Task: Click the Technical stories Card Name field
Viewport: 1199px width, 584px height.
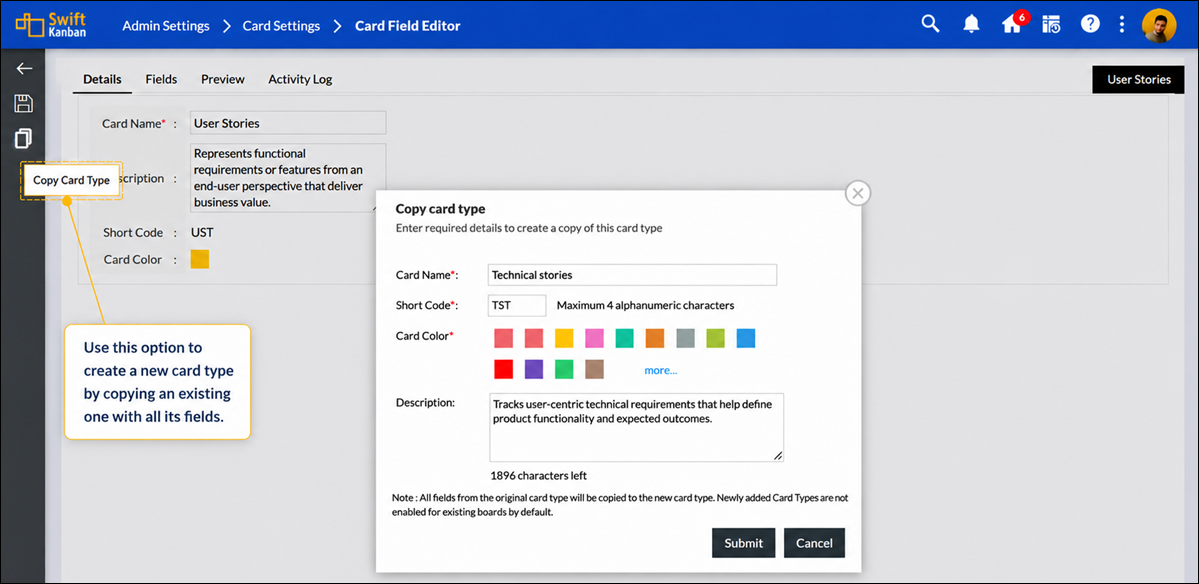Action: coord(632,274)
